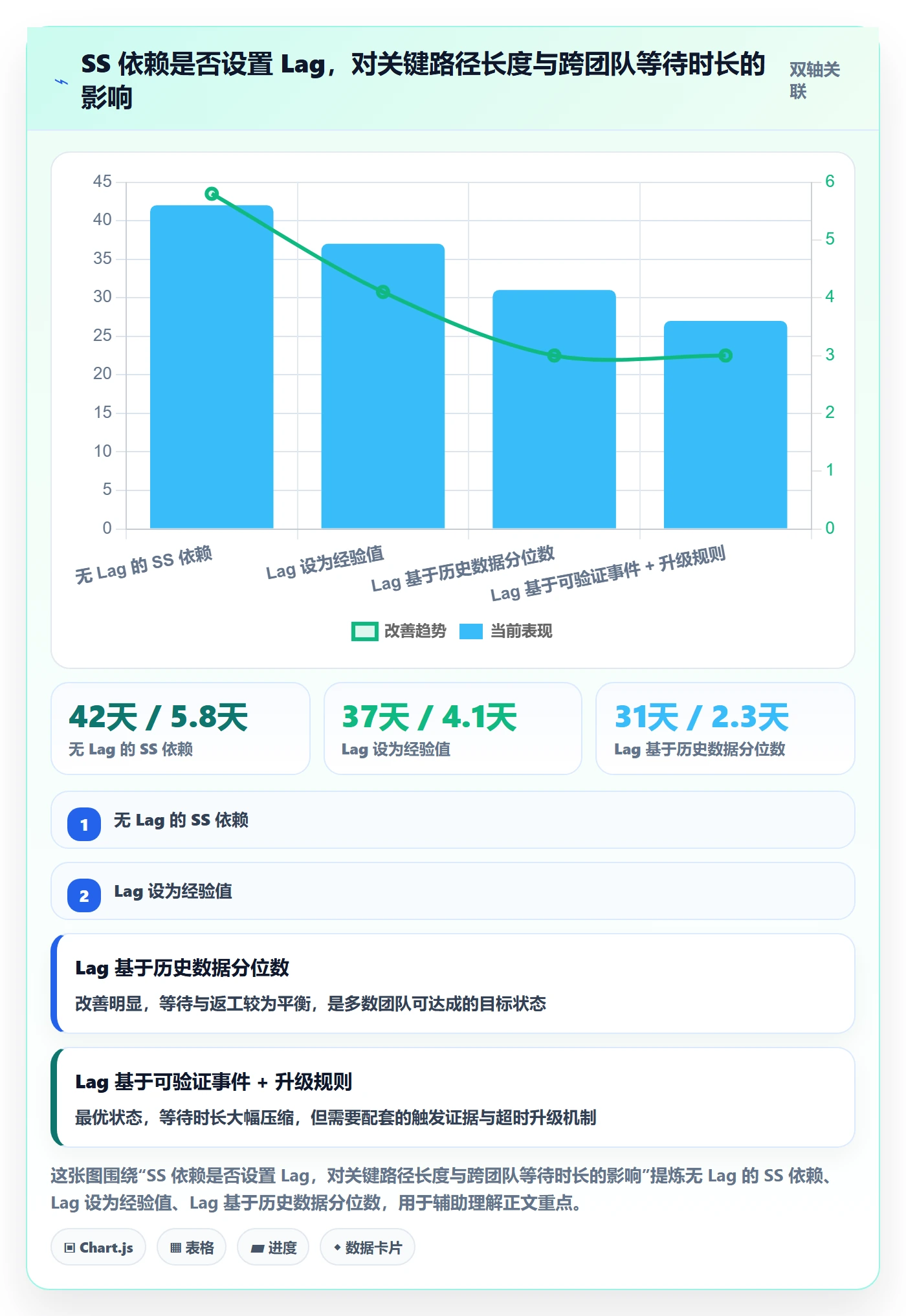Click the shortest blue bar in the chart

pos(725,424)
